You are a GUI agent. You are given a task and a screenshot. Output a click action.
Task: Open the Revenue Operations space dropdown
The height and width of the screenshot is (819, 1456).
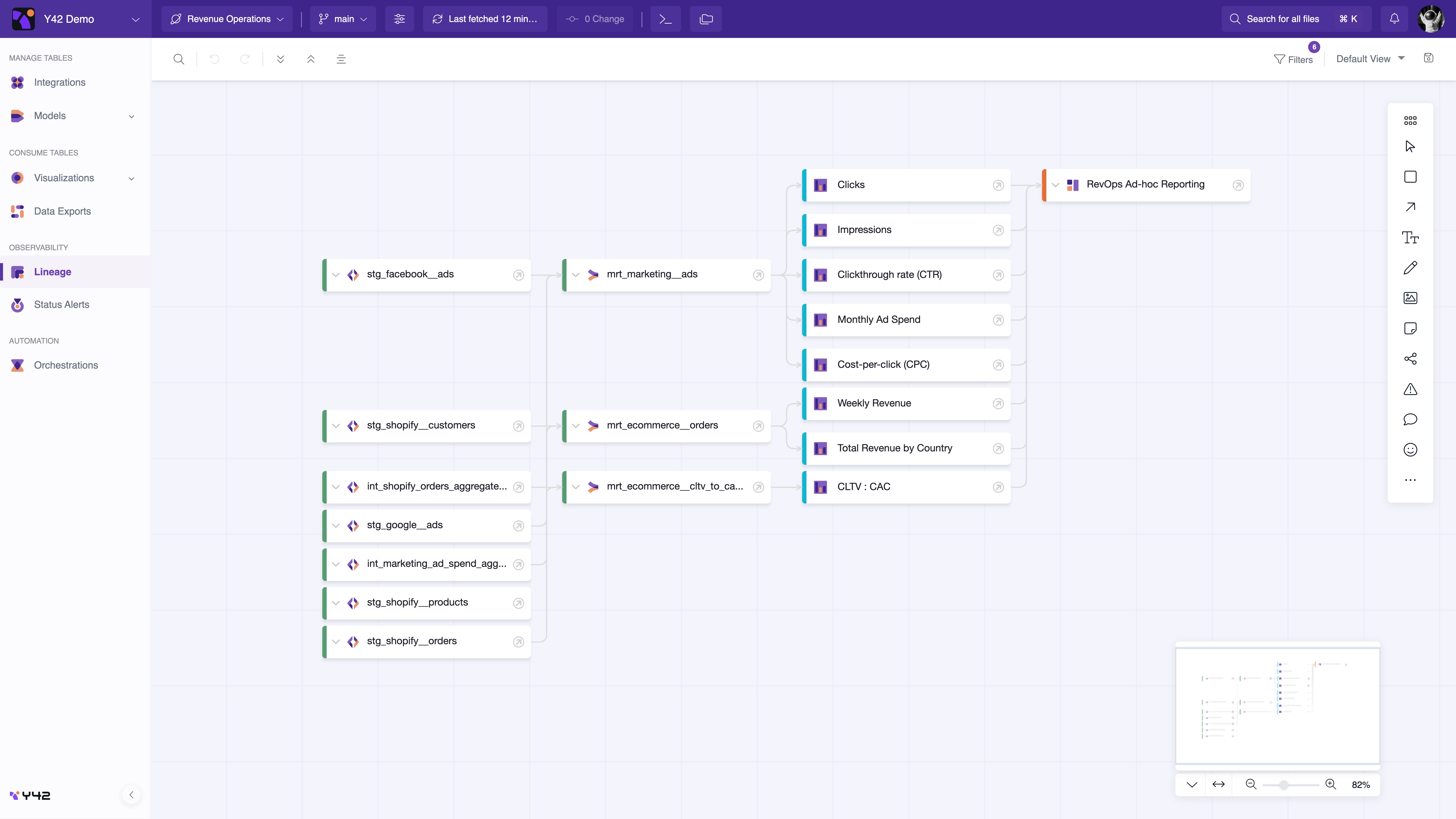pyautogui.click(x=227, y=19)
